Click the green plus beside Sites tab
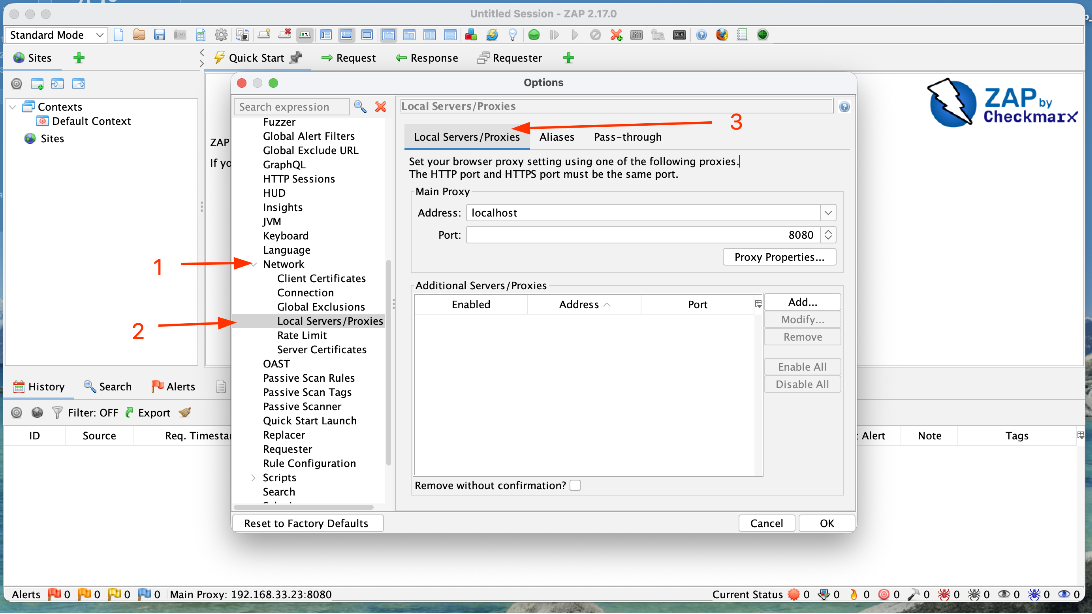 tap(79, 58)
